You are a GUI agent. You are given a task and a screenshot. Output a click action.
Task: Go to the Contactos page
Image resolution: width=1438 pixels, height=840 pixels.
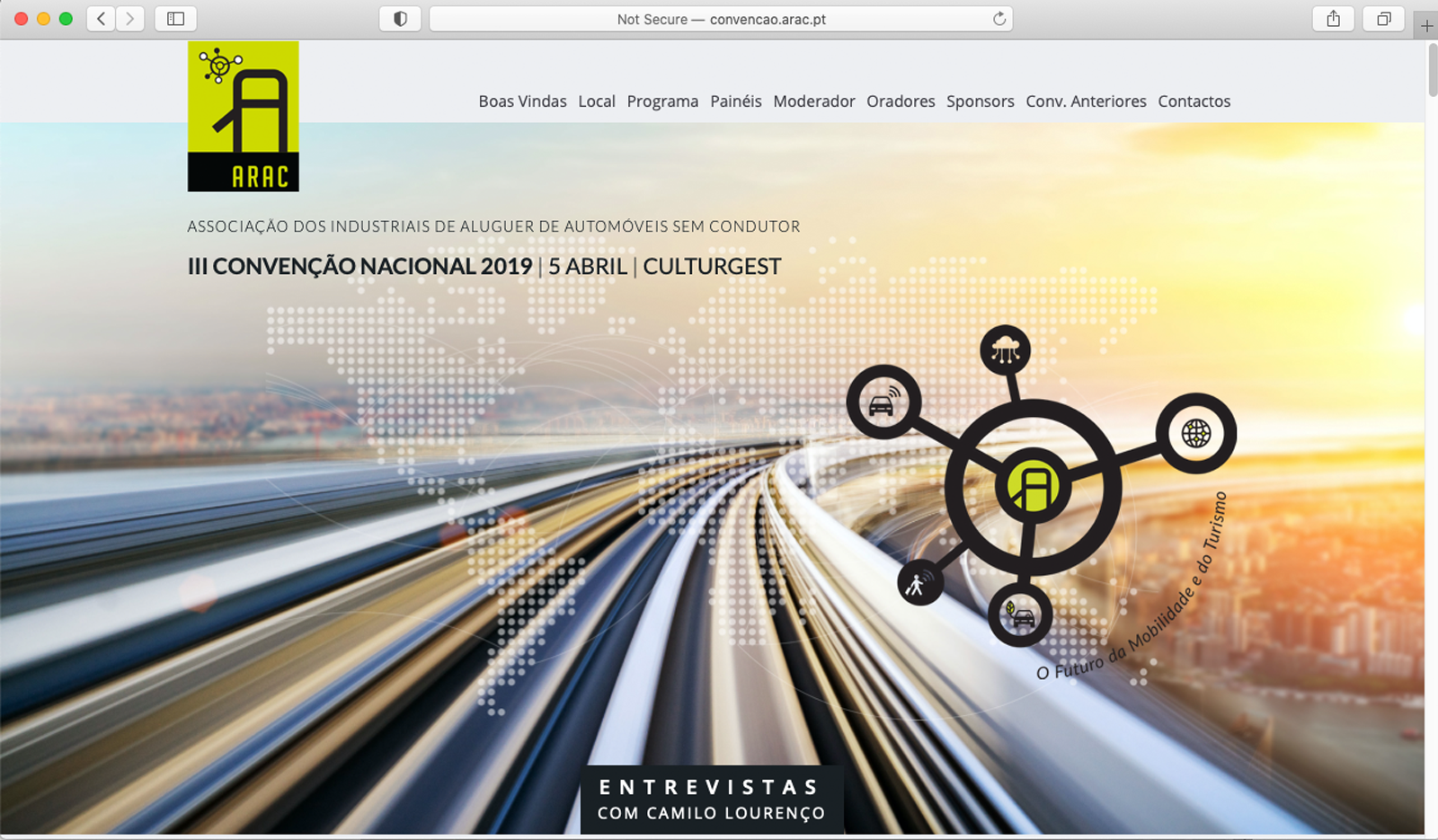tap(1194, 102)
